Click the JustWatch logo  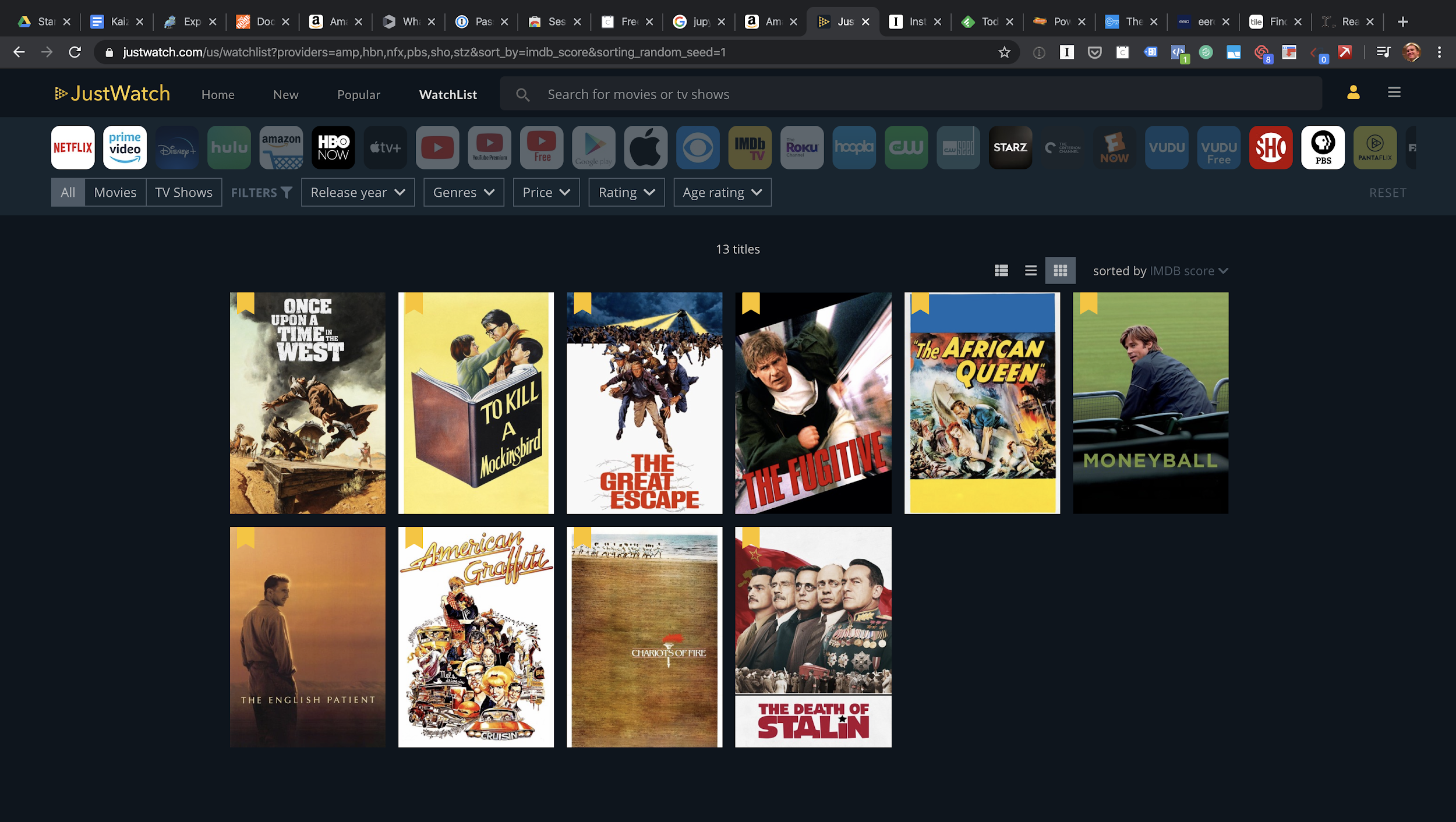coord(112,94)
